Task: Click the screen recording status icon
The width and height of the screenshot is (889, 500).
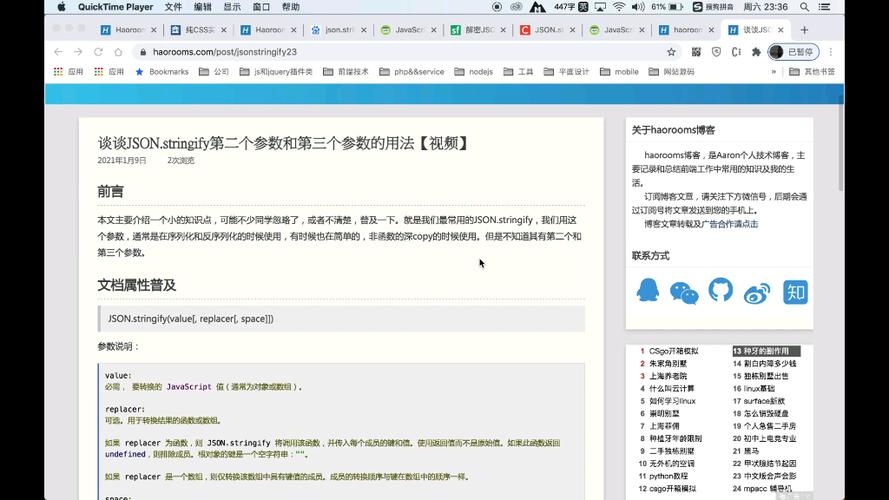Action: 497,7
